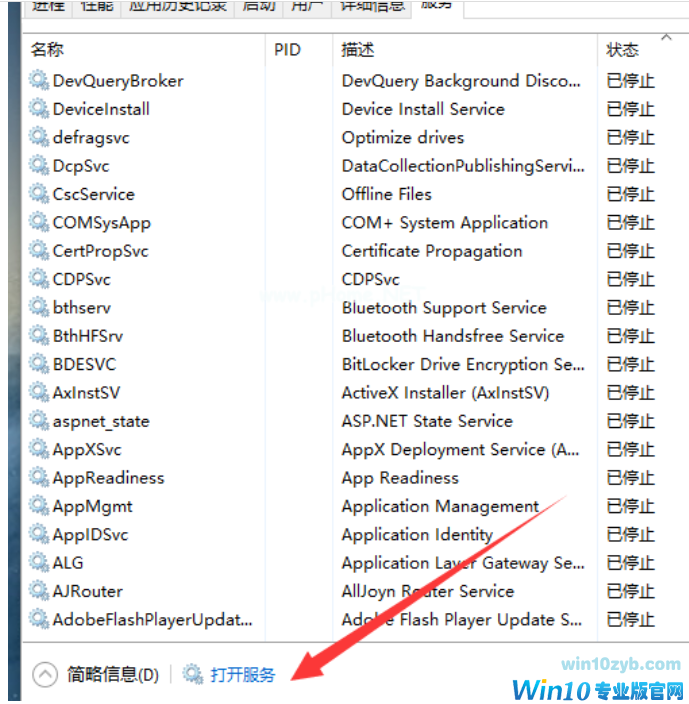Click the BDESVC gear icon
The image size is (689, 704).
[x=39, y=364]
